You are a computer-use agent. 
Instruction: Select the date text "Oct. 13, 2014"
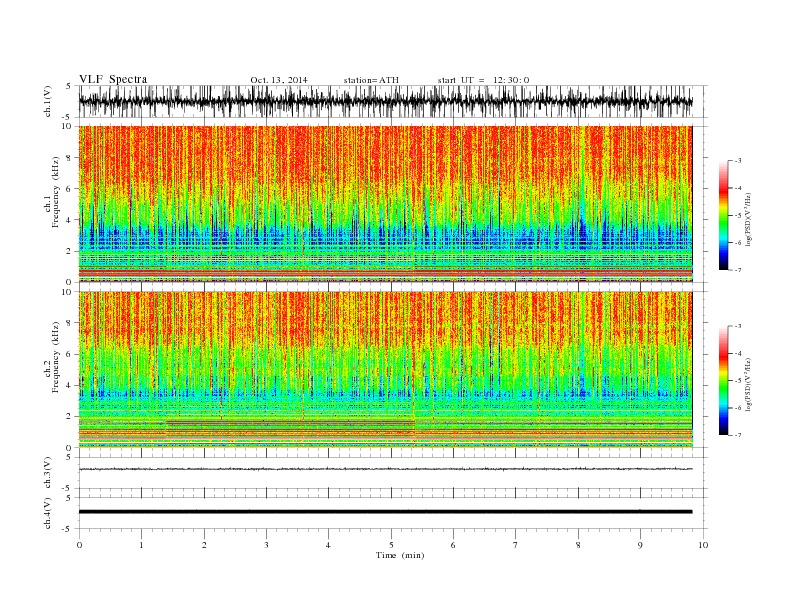[279, 80]
